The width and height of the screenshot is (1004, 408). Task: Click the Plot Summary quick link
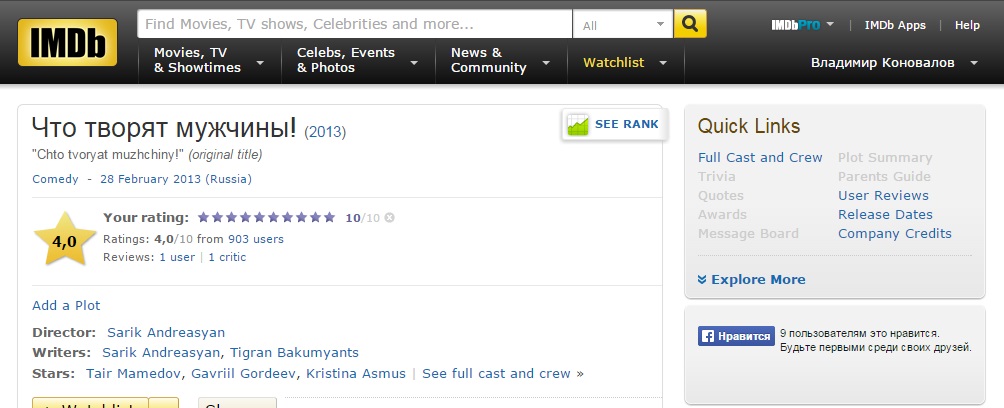885,158
